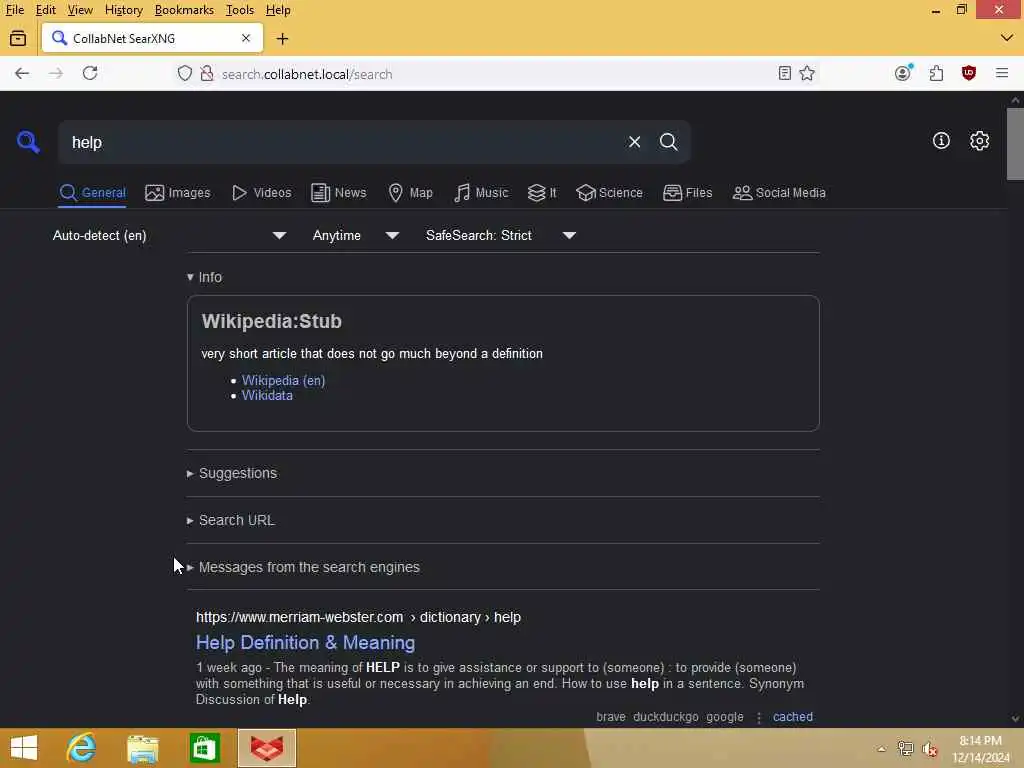The height and width of the screenshot is (768, 1024).
Task: Open Help Definition & Meaning result
Action: tap(306, 643)
